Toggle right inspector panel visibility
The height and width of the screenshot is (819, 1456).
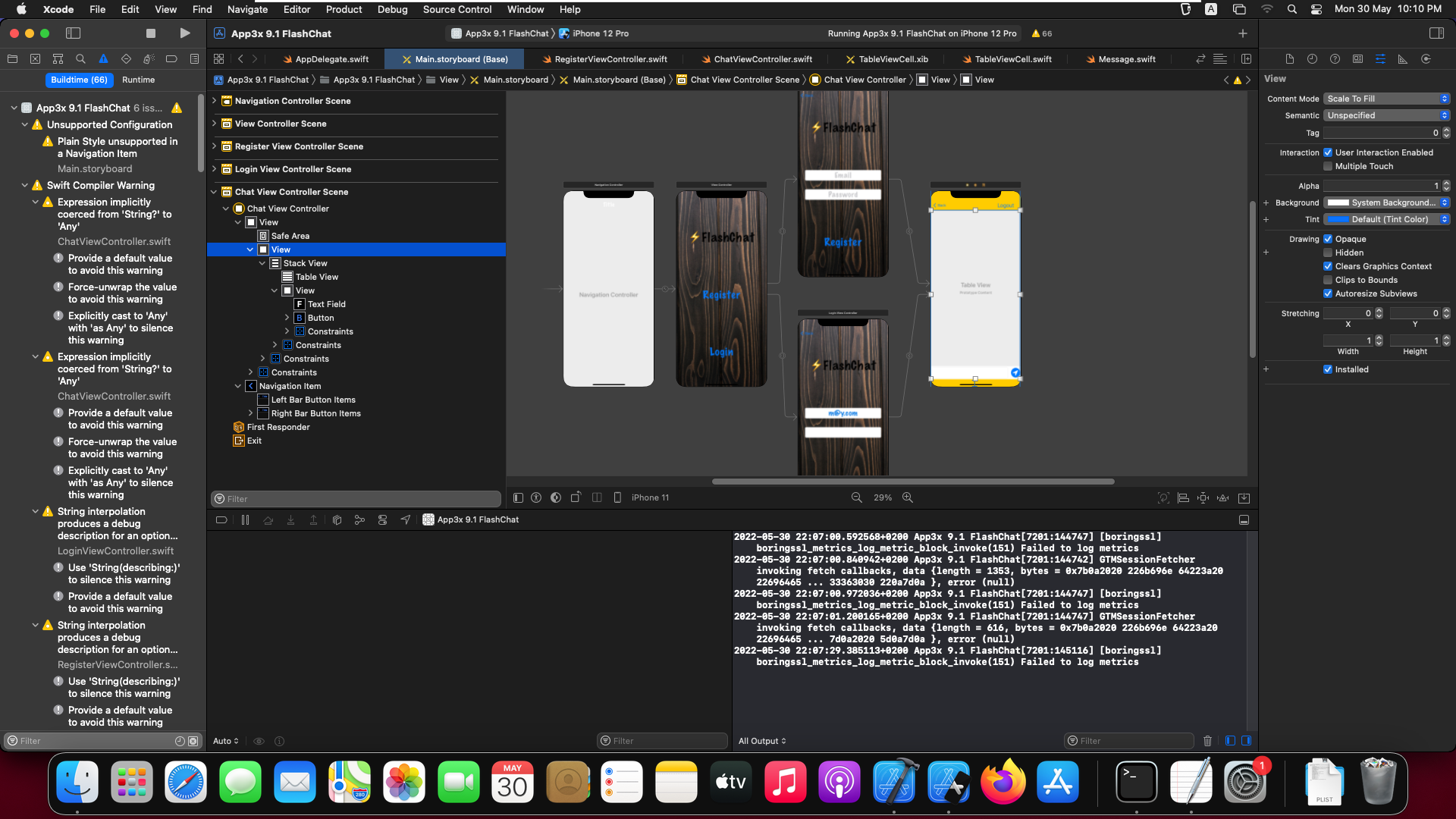(x=1436, y=33)
